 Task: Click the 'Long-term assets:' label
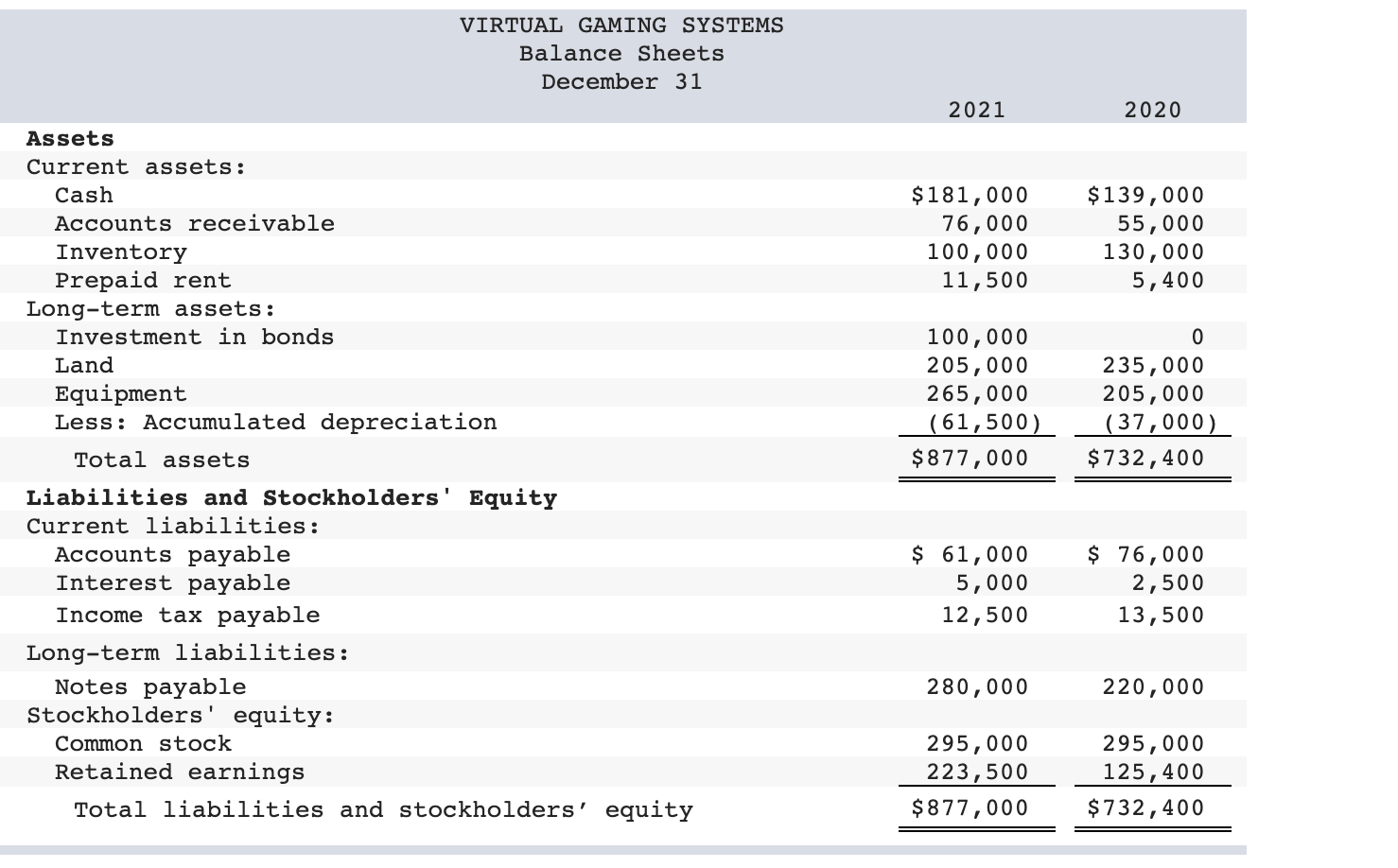(151, 308)
